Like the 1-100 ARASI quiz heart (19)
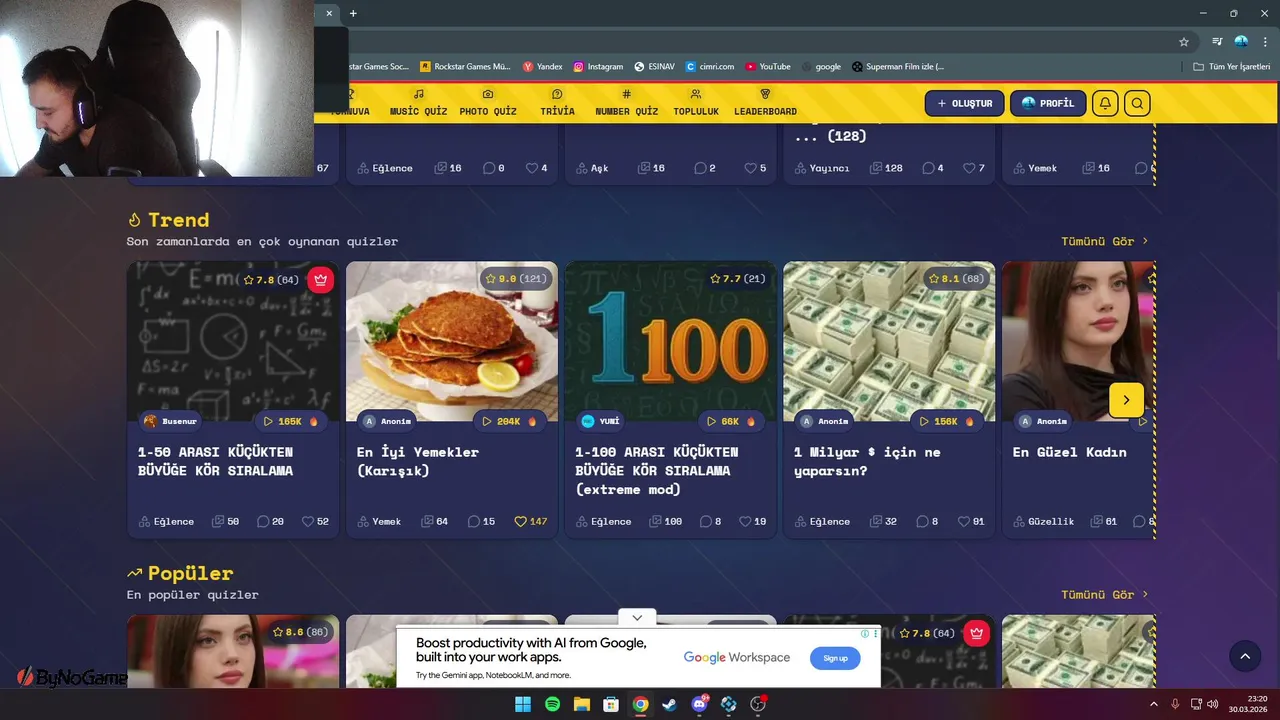 tap(752, 521)
